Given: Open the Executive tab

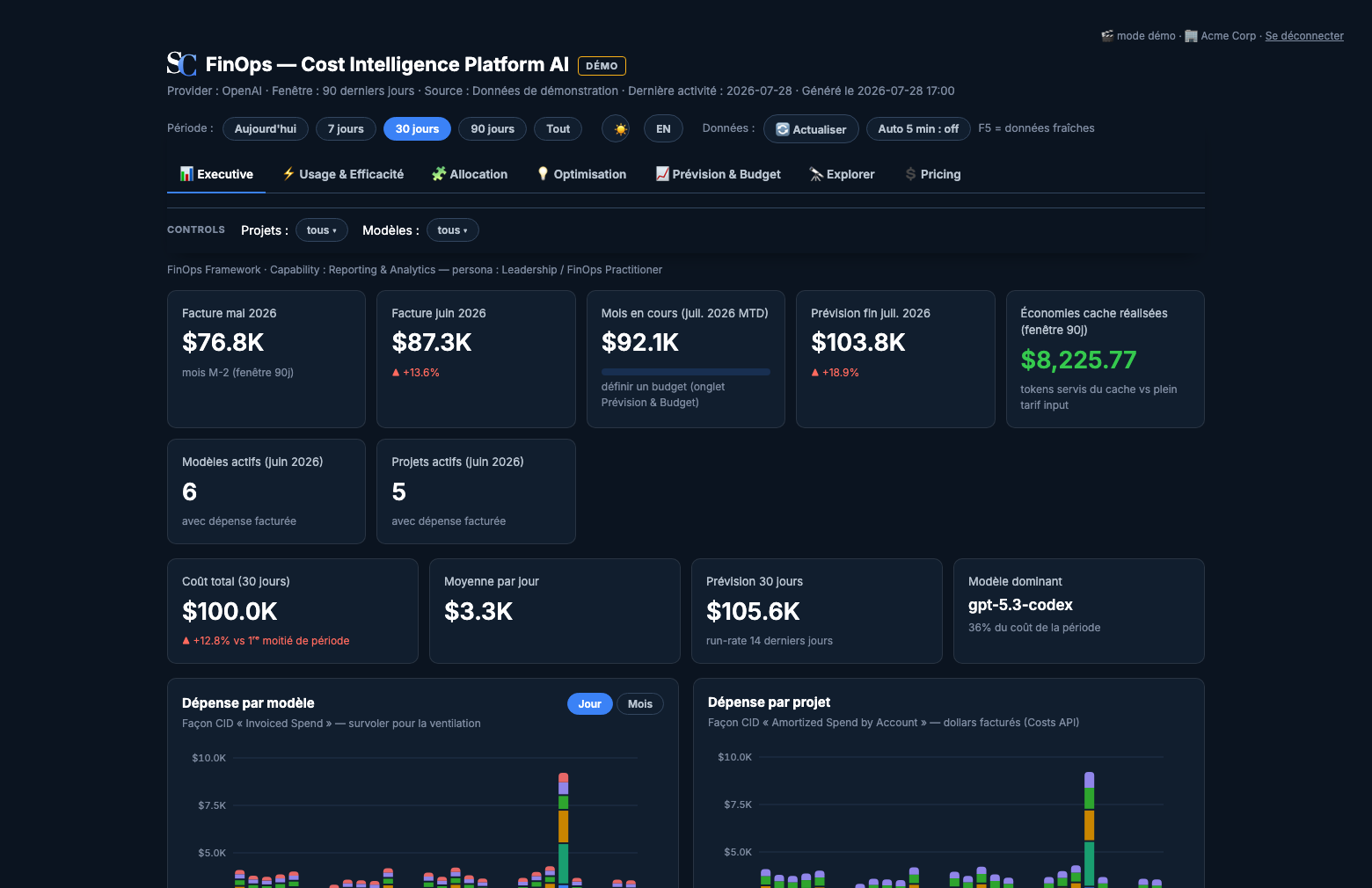Looking at the screenshot, I should pos(216,174).
